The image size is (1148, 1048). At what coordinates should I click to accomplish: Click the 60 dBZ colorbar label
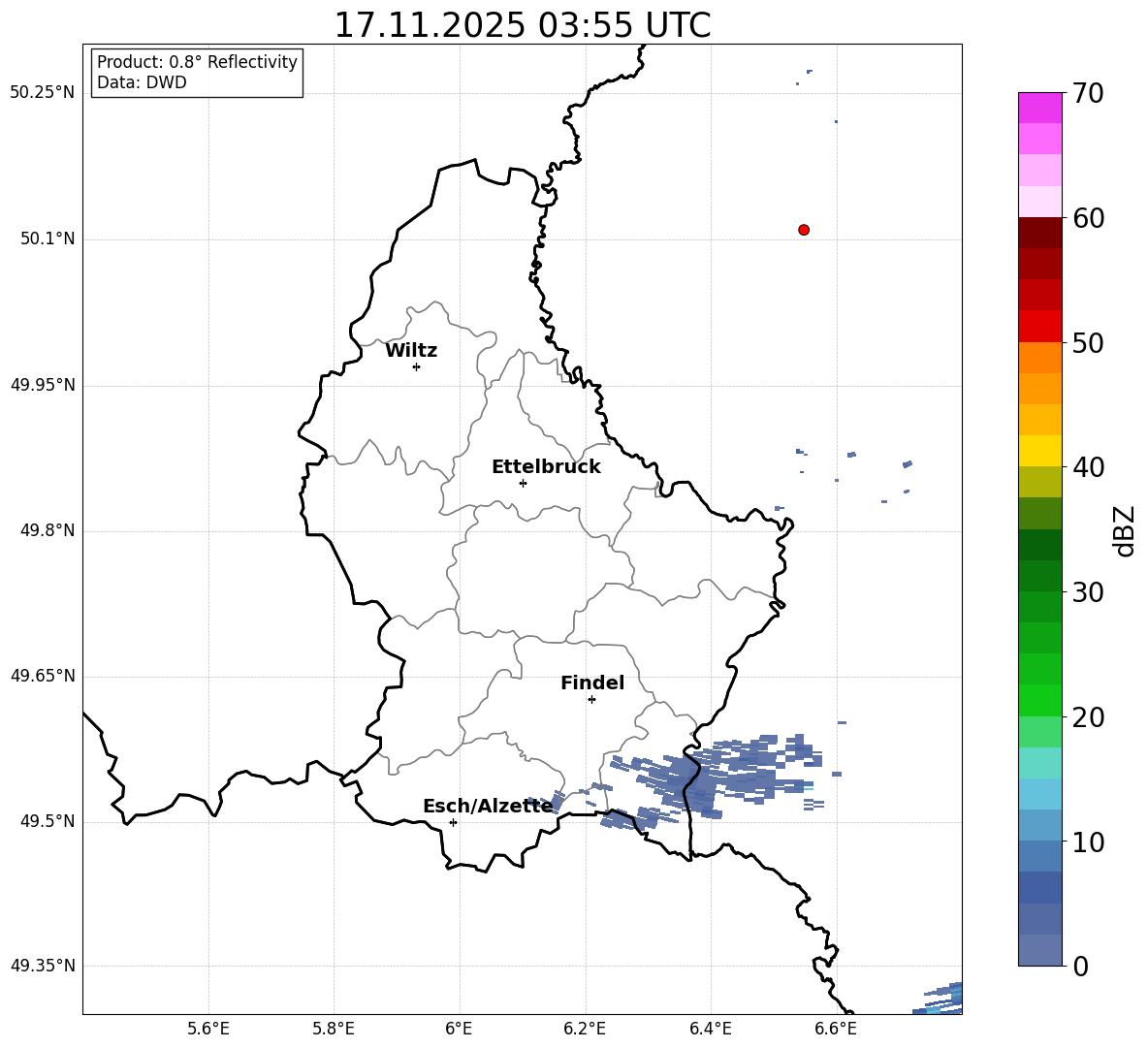1088,218
